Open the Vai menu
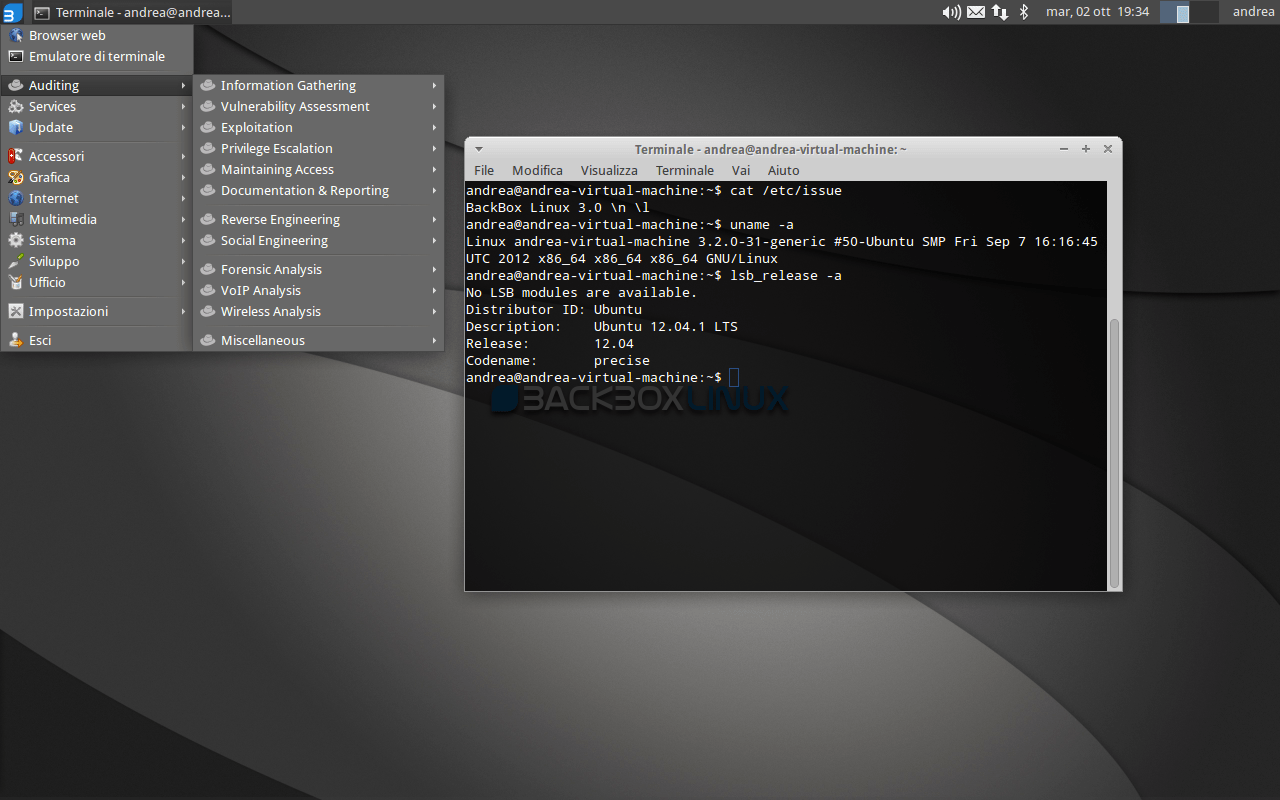The height and width of the screenshot is (800, 1280). tap(741, 170)
